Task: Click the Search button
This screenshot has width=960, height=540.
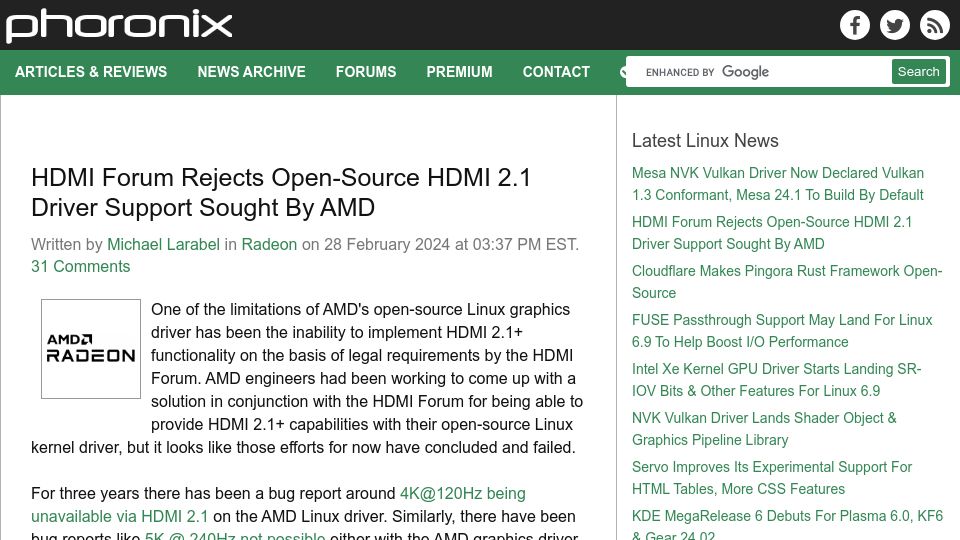Action: [x=918, y=72]
